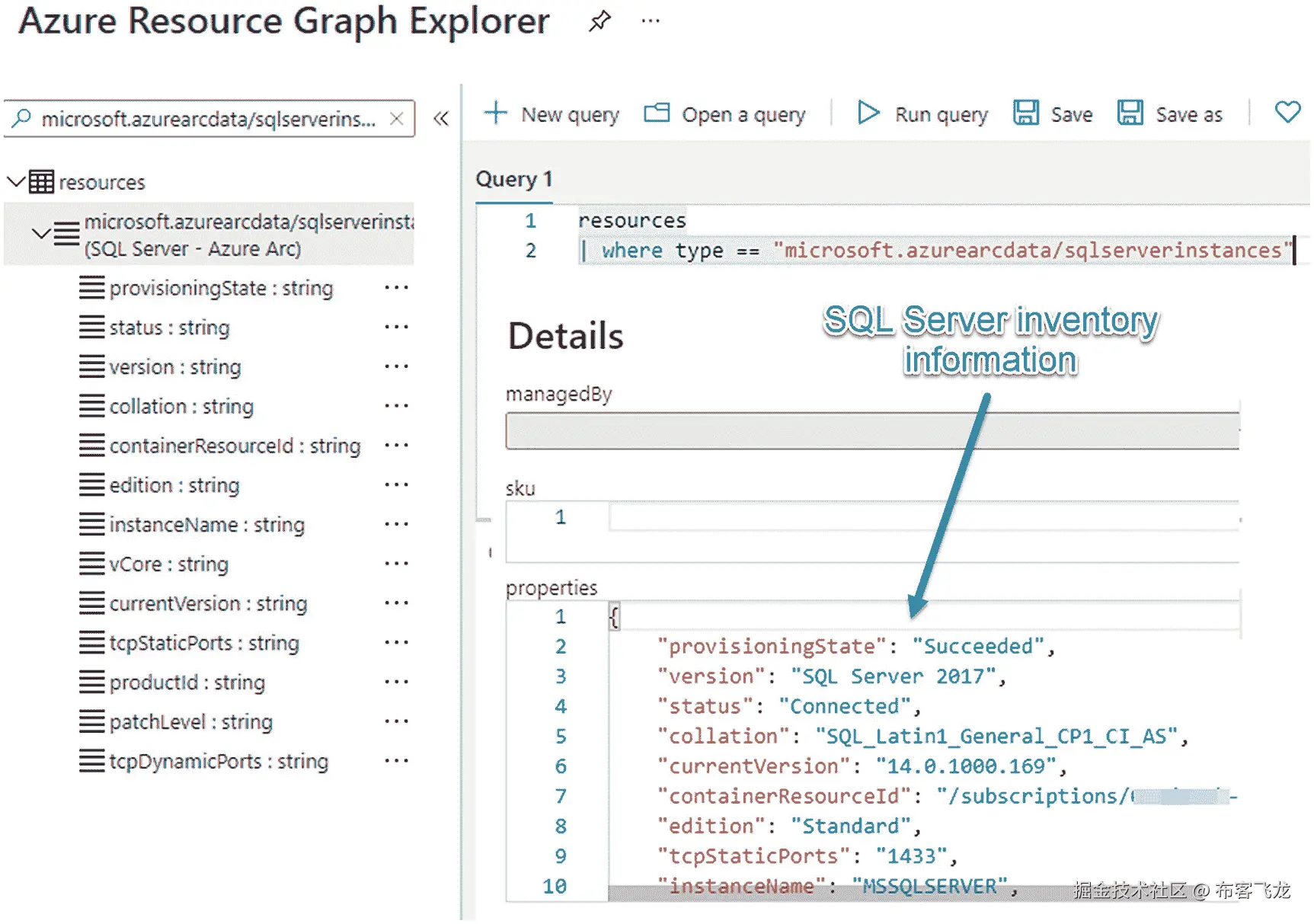
Task: Switch to the Query 1 tab
Action: tap(514, 180)
